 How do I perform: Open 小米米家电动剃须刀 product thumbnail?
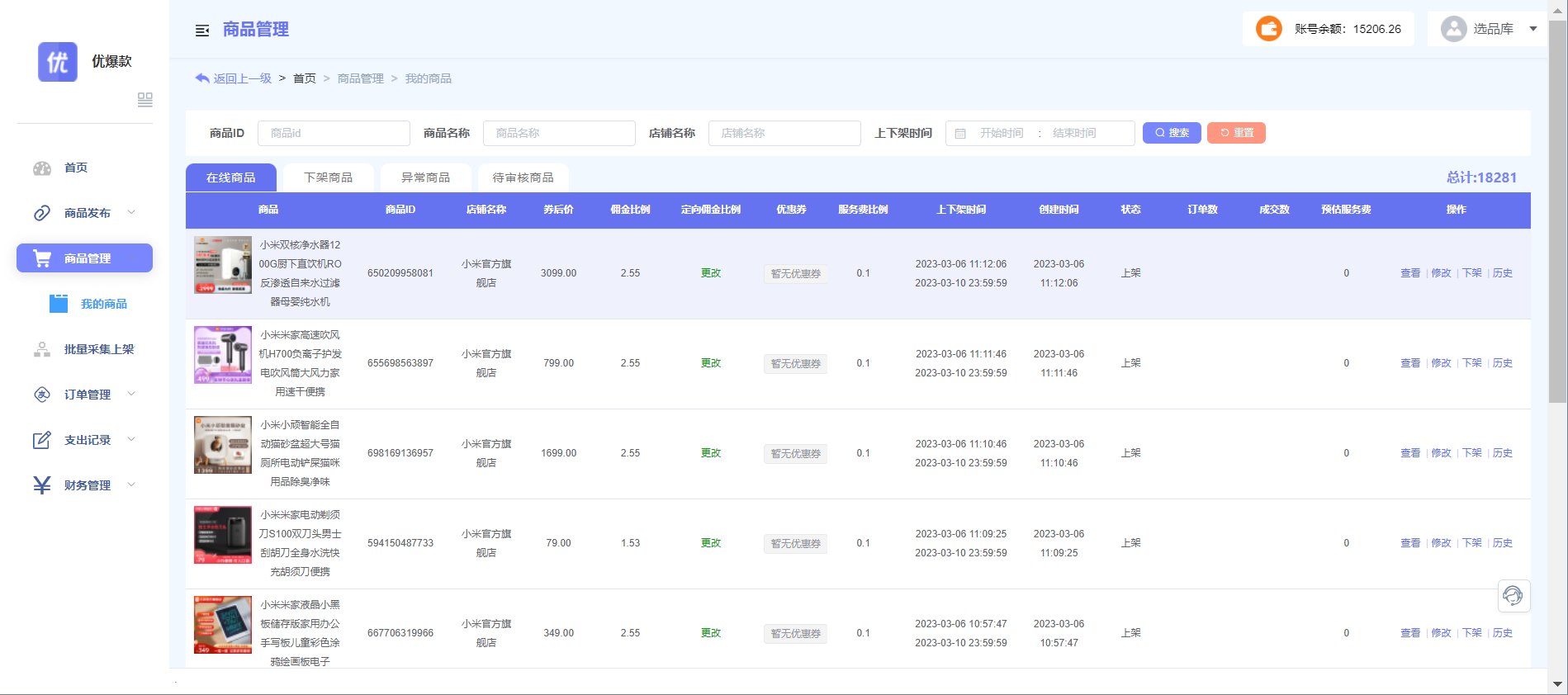pyautogui.click(x=223, y=535)
